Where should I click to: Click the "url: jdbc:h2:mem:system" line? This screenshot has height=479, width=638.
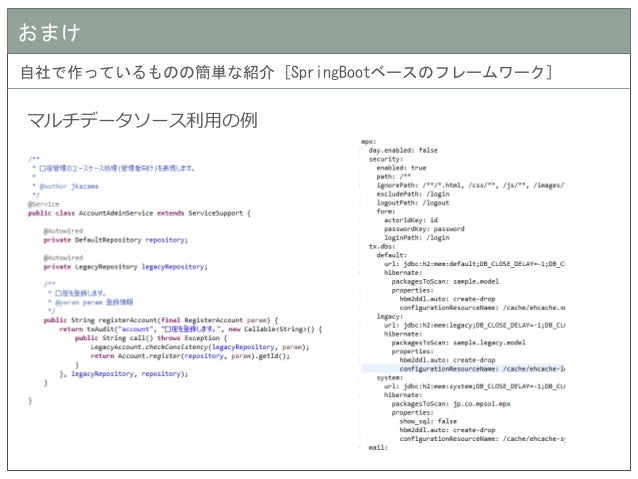pyautogui.click(x=474, y=387)
